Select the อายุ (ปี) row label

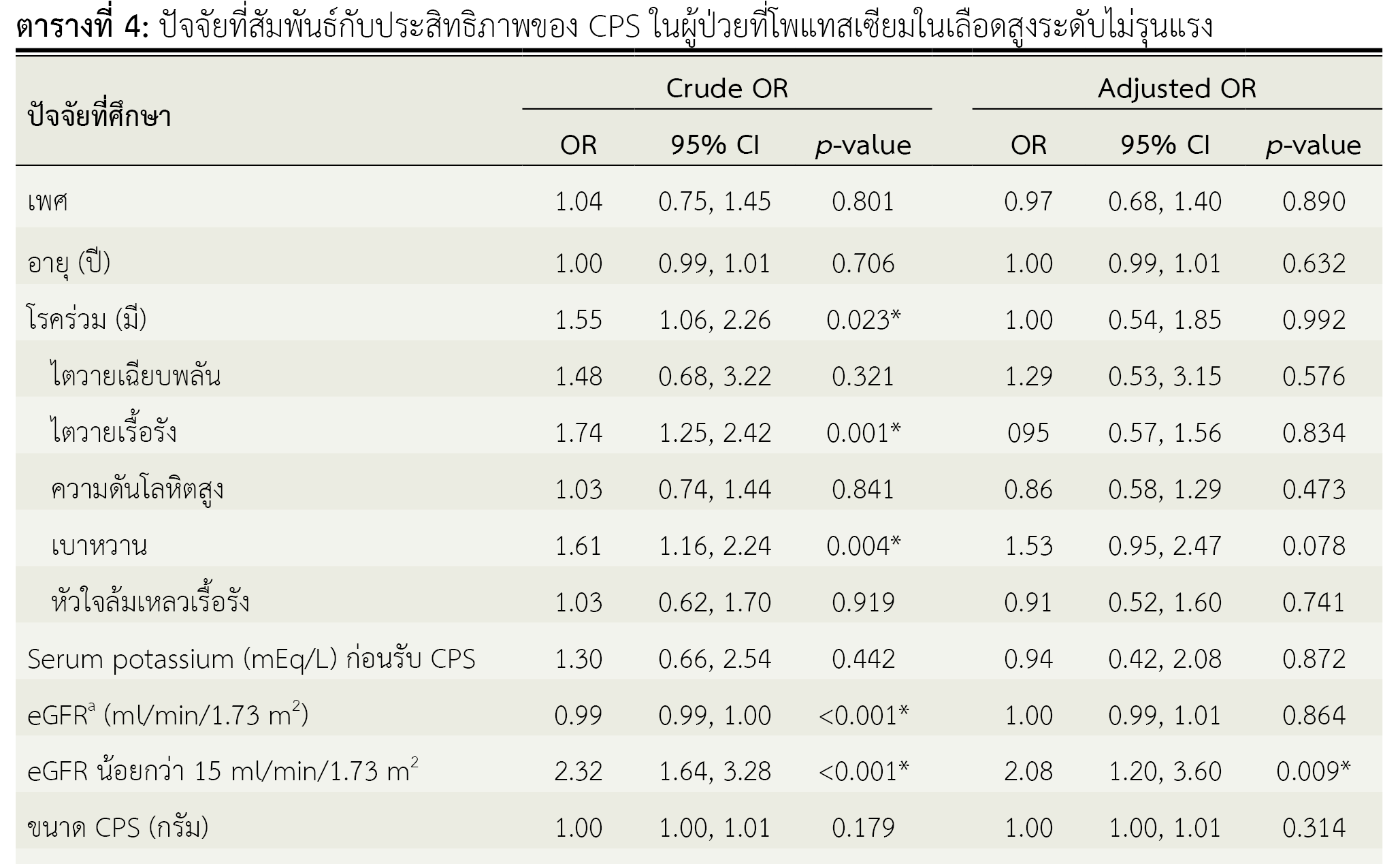(x=69, y=263)
